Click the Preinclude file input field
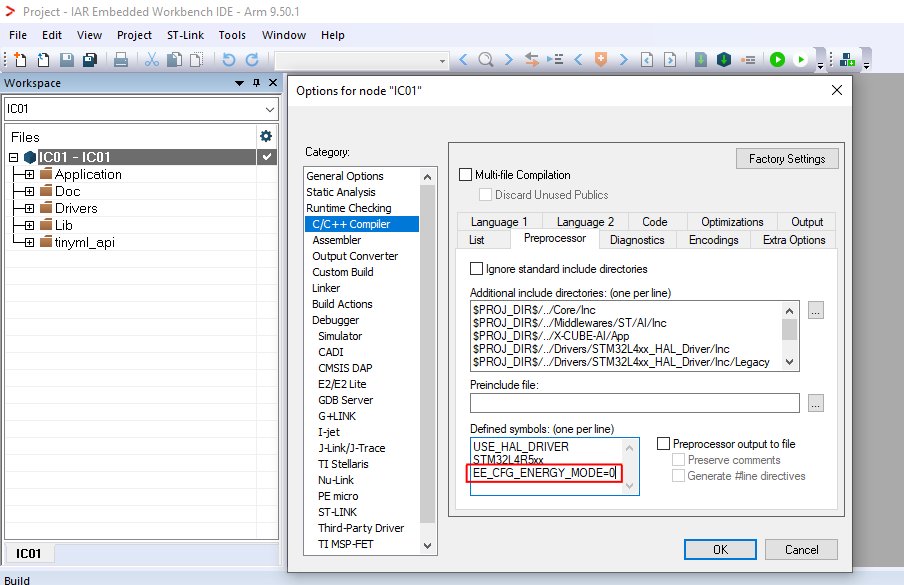The width and height of the screenshot is (904, 585). pos(635,403)
